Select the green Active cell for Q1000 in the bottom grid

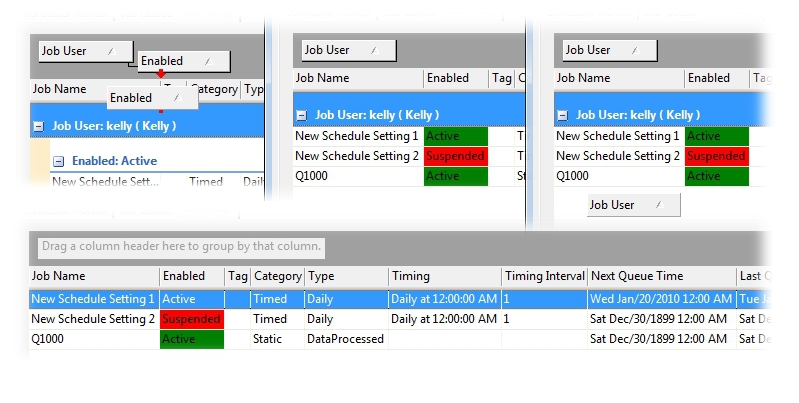tap(191, 339)
